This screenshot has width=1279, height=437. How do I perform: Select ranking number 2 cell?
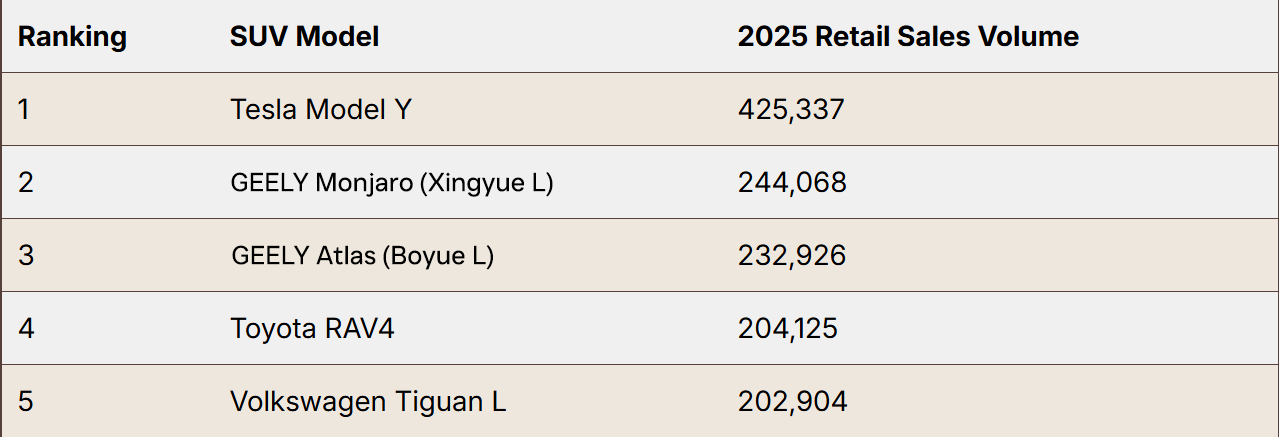coord(25,182)
